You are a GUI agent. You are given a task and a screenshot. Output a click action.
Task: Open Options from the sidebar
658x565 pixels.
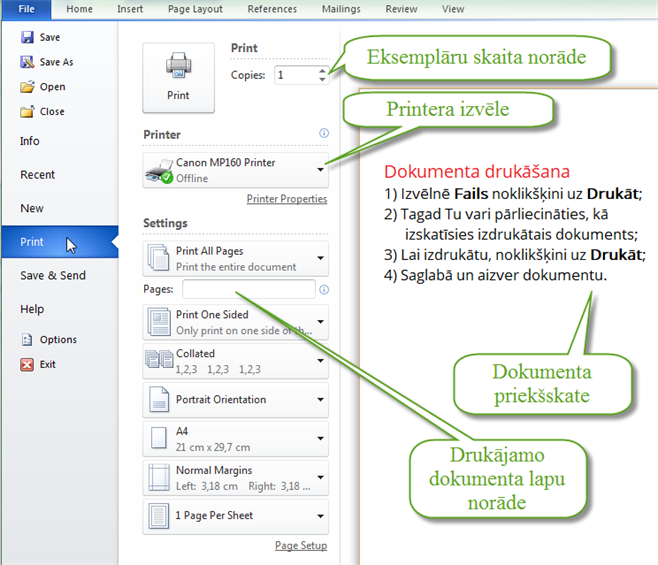click(58, 340)
